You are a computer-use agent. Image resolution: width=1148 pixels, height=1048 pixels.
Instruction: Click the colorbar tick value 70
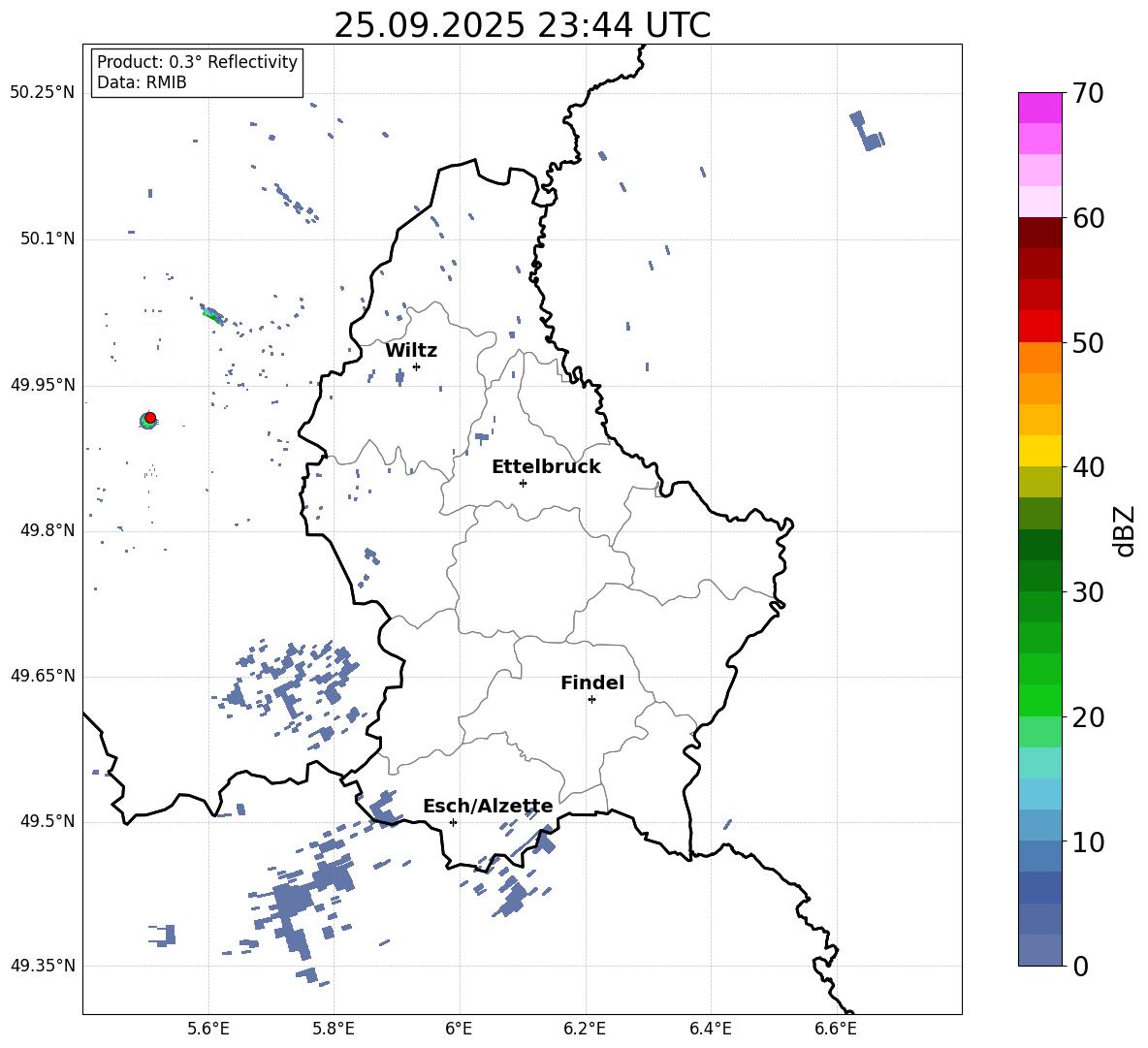tap(1089, 93)
